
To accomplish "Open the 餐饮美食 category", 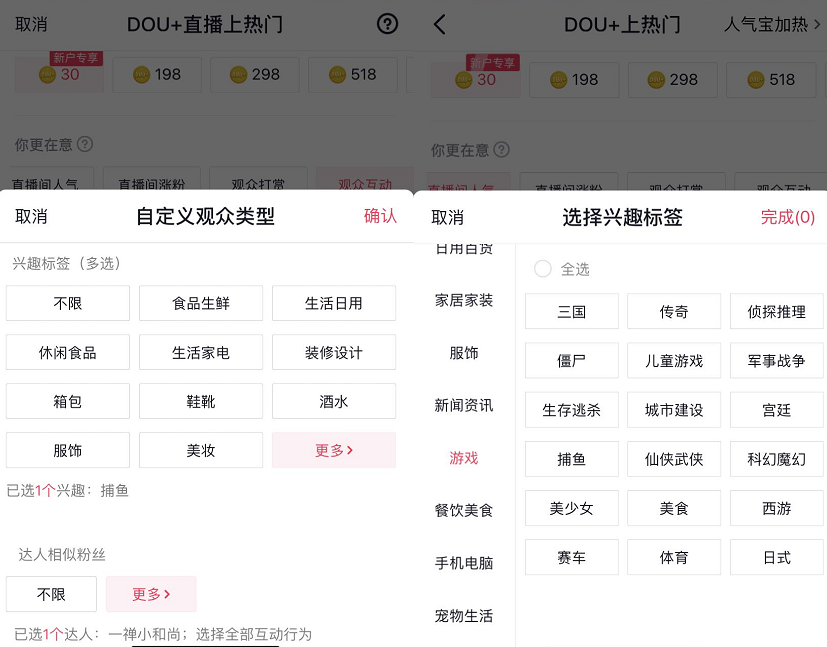I will [x=464, y=510].
